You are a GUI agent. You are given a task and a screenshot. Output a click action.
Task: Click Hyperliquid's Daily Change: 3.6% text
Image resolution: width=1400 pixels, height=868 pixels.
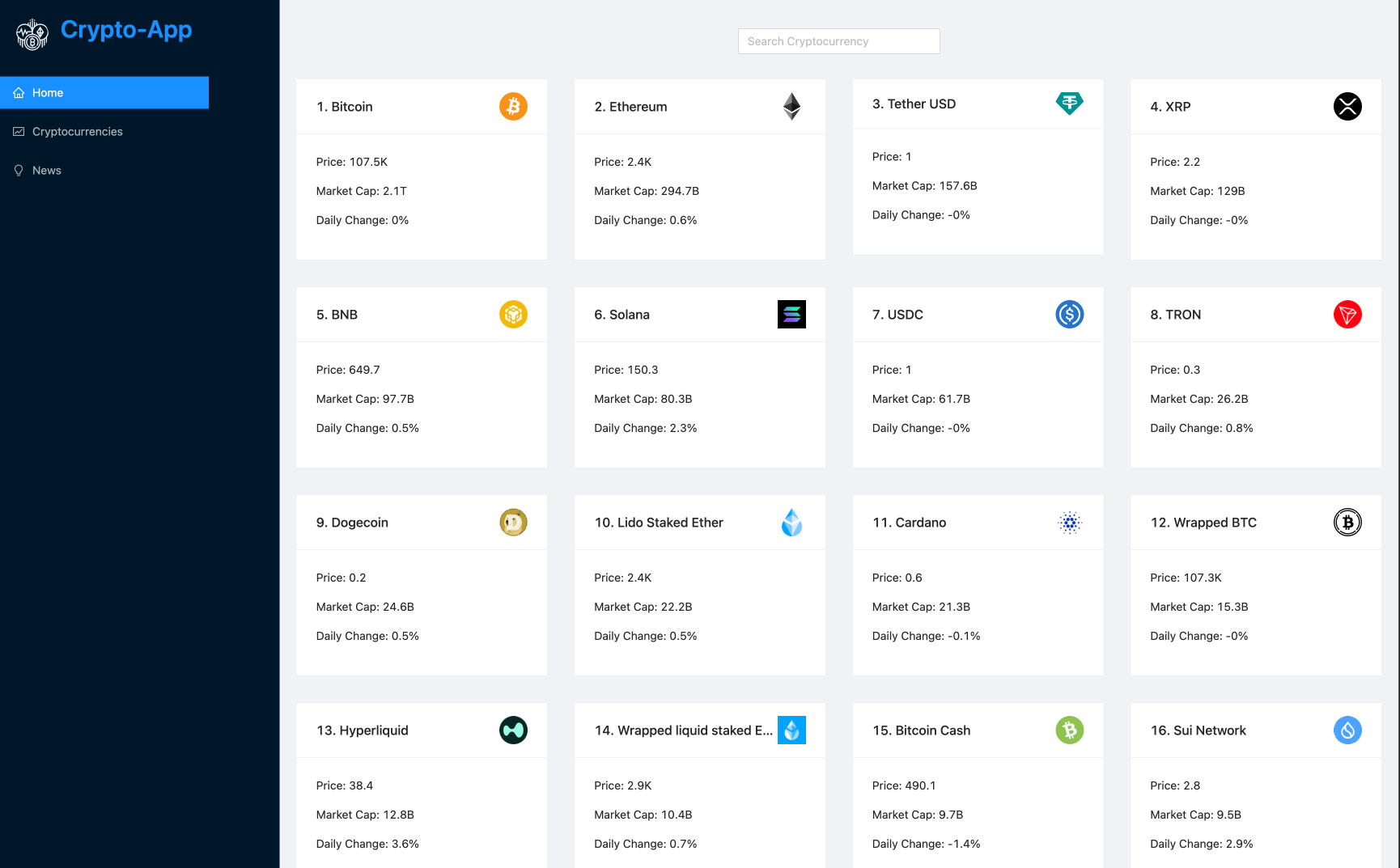[x=367, y=844]
